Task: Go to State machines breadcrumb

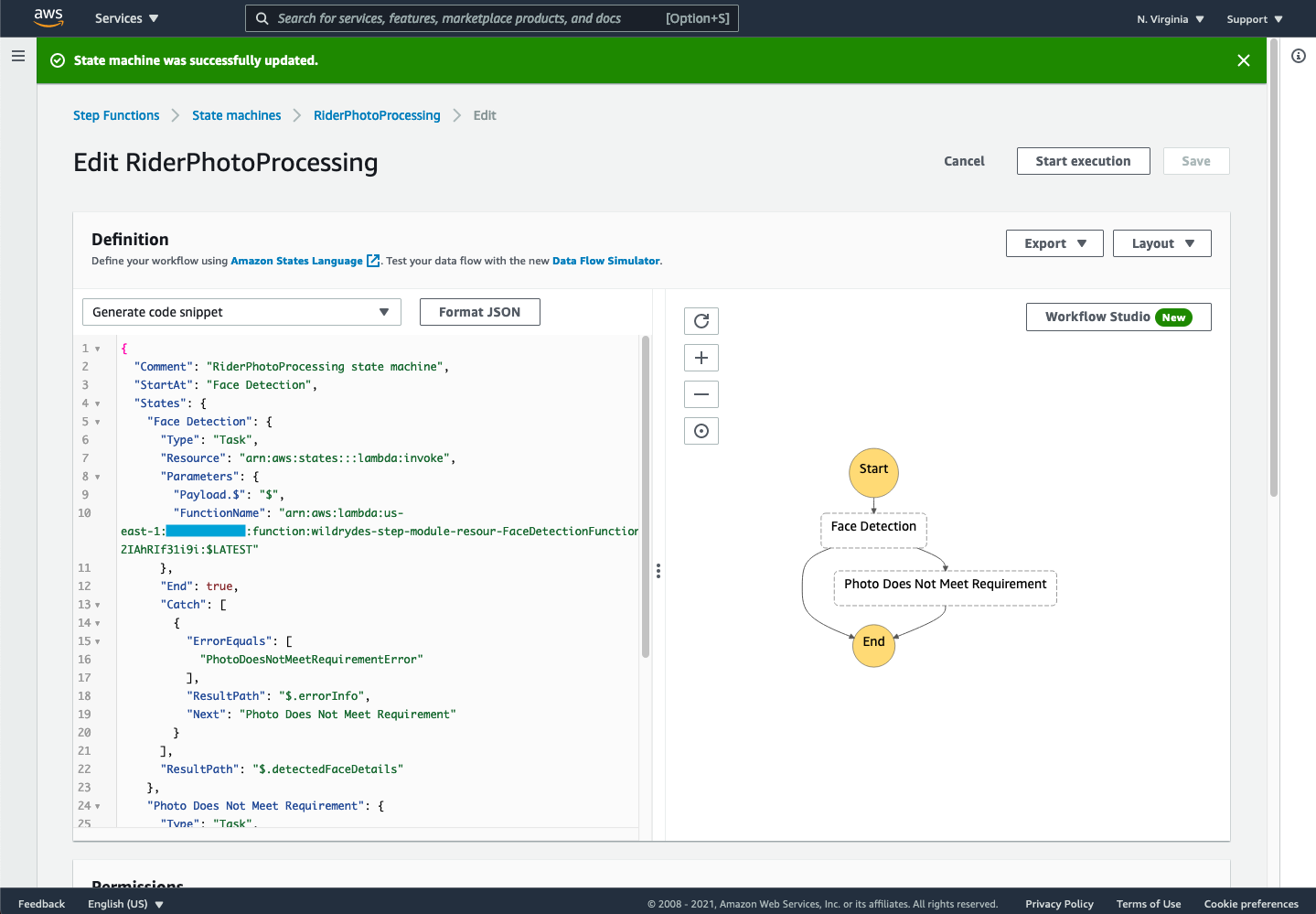Action: [x=237, y=115]
